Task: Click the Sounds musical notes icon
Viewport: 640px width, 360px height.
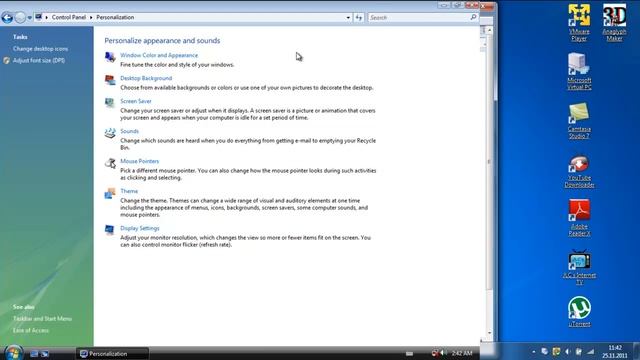Action: [x=110, y=133]
